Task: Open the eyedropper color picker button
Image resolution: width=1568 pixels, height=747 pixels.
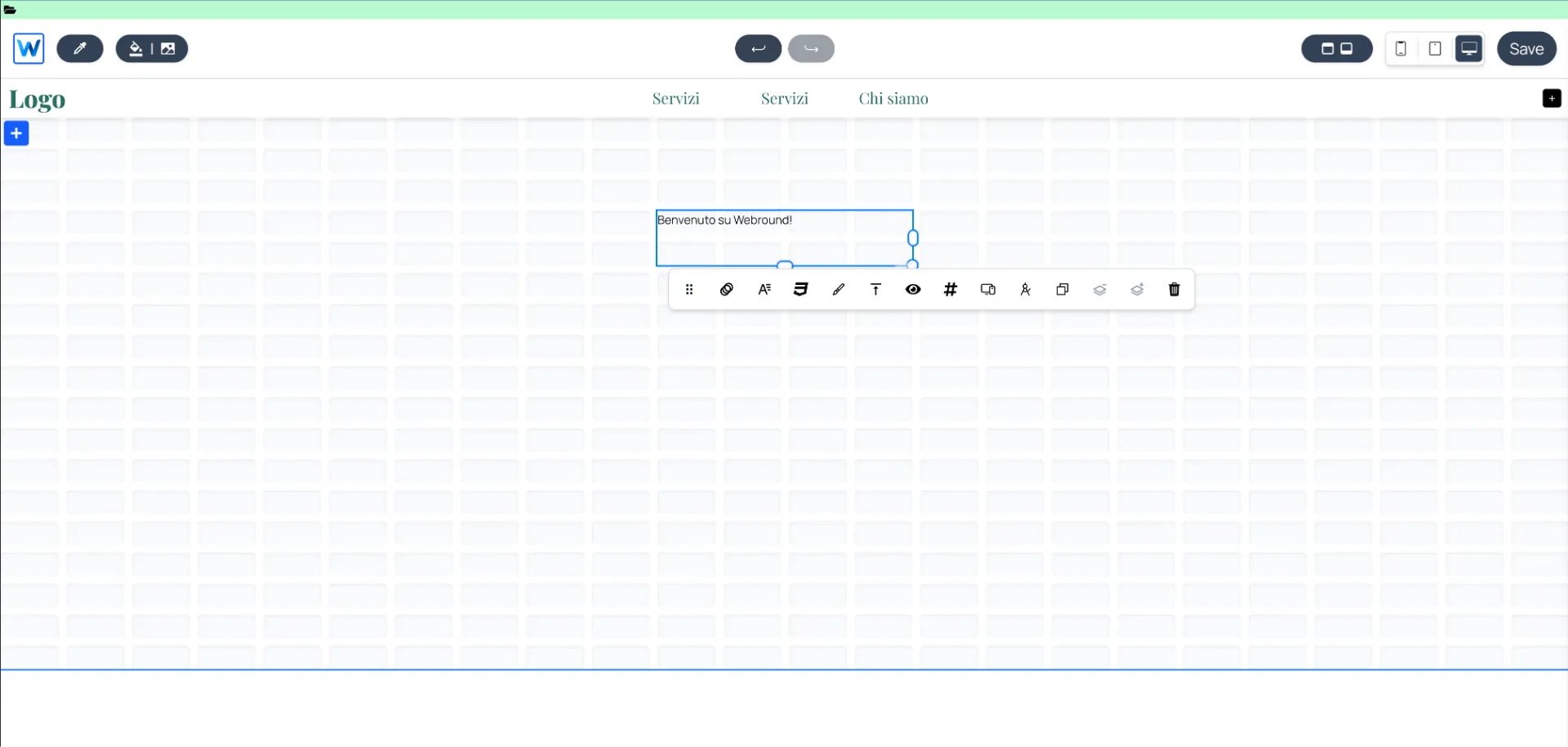Action: [x=80, y=49]
